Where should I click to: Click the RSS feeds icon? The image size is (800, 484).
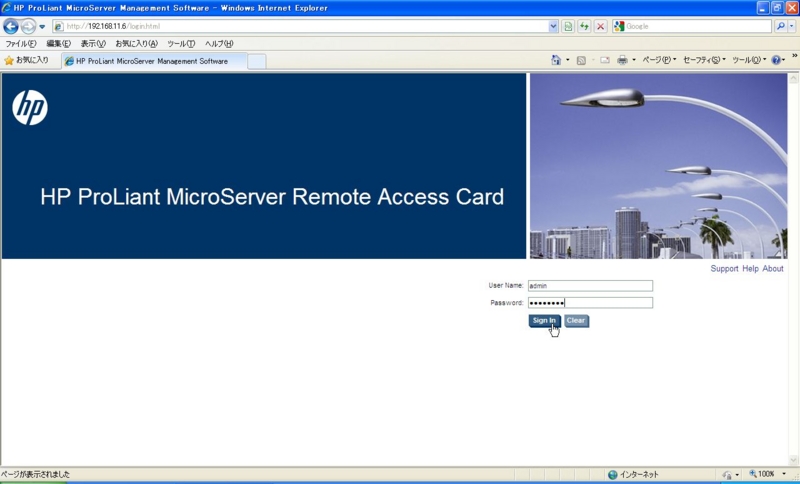581,60
